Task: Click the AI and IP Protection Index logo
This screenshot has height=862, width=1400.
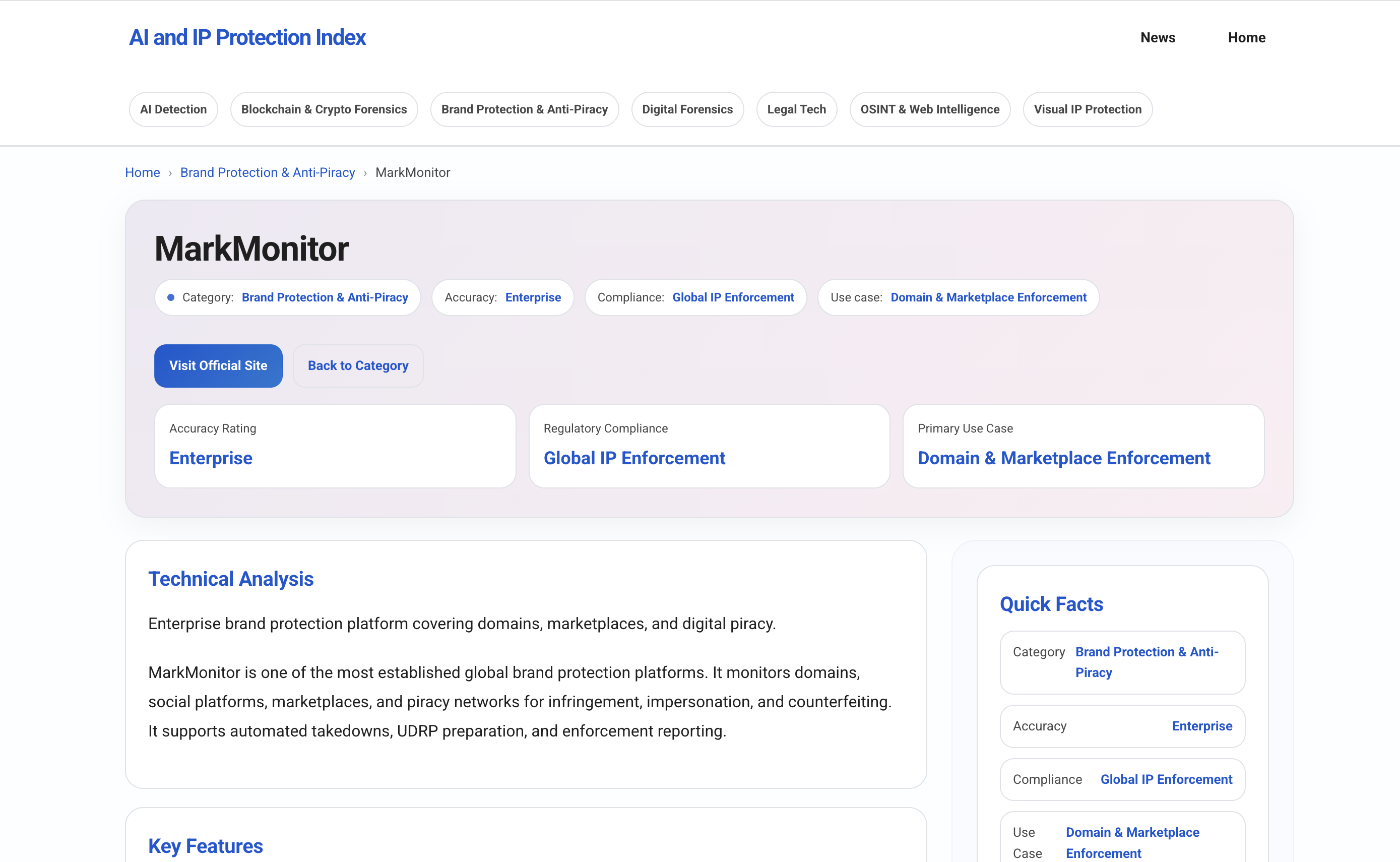Action: pyautogui.click(x=248, y=38)
